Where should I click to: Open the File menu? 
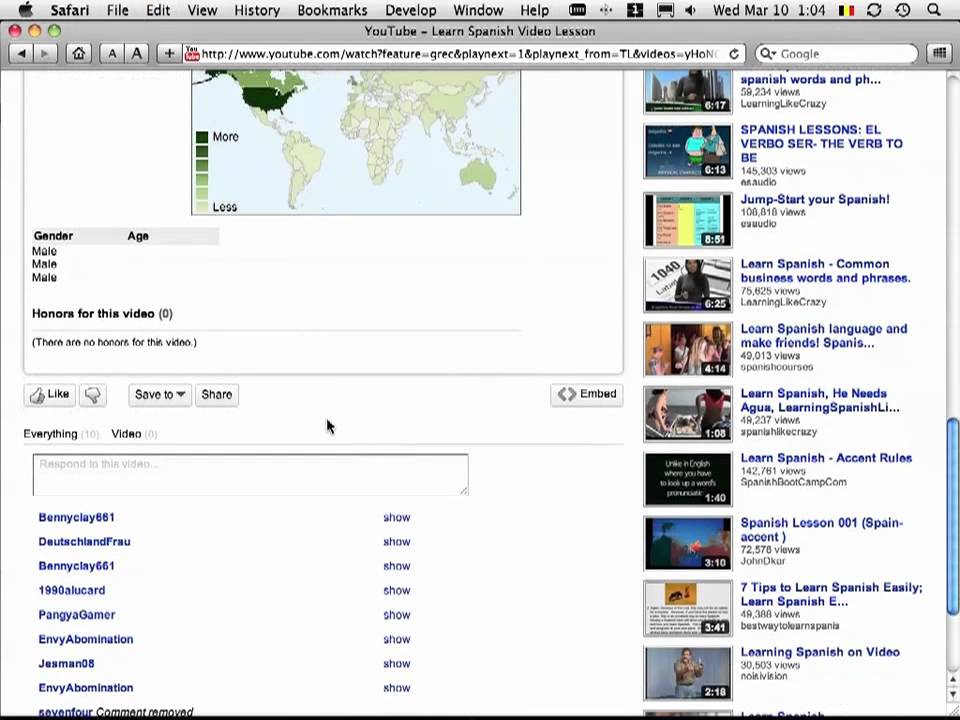pos(118,10)
